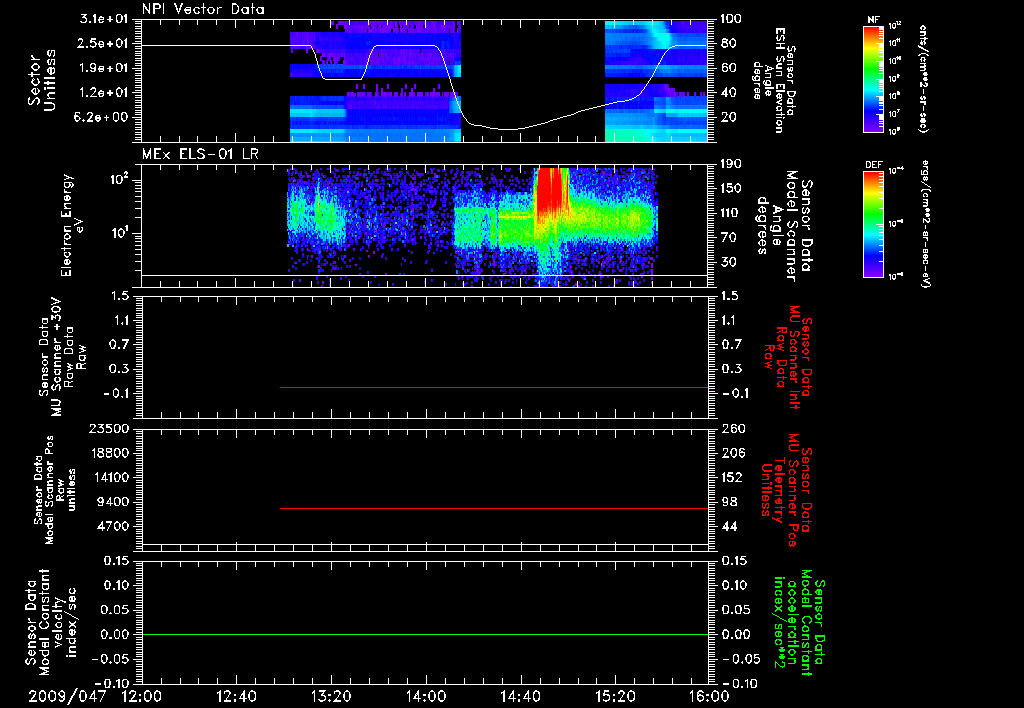1024x708 pixels.
Task: Click the green zero line in the velocity plot
Action: (x=425, y=634)
